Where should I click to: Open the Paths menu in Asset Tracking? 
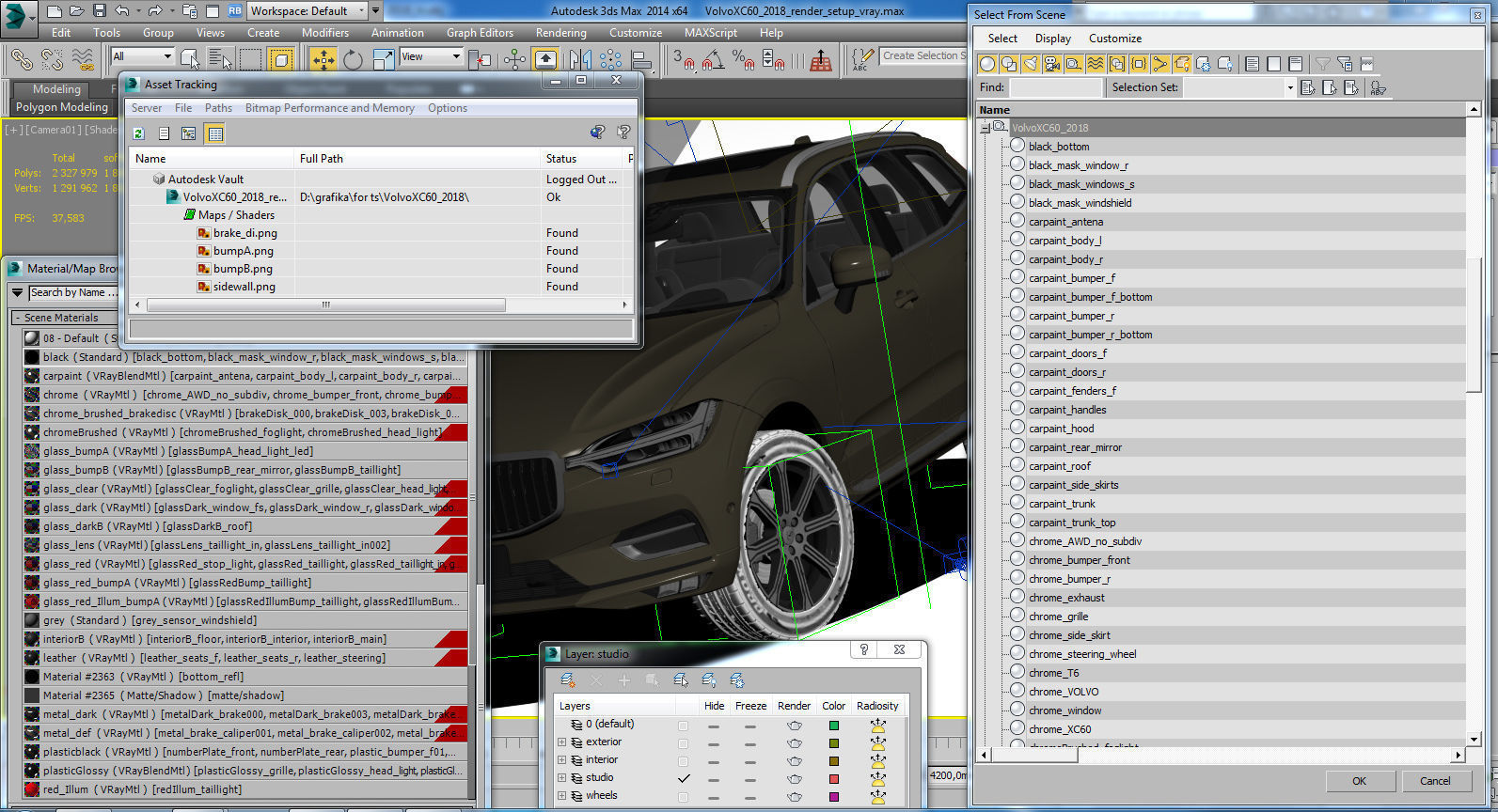click(x=218, y=108)
